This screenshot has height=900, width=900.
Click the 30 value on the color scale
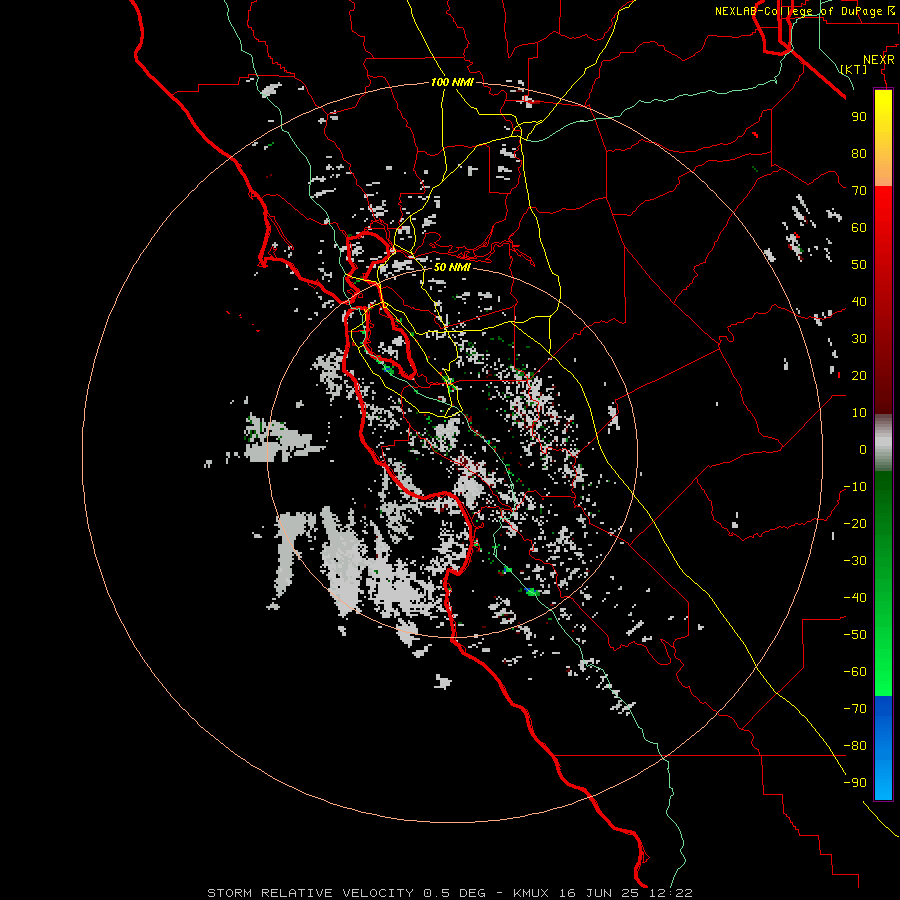(x=859, y=339)
